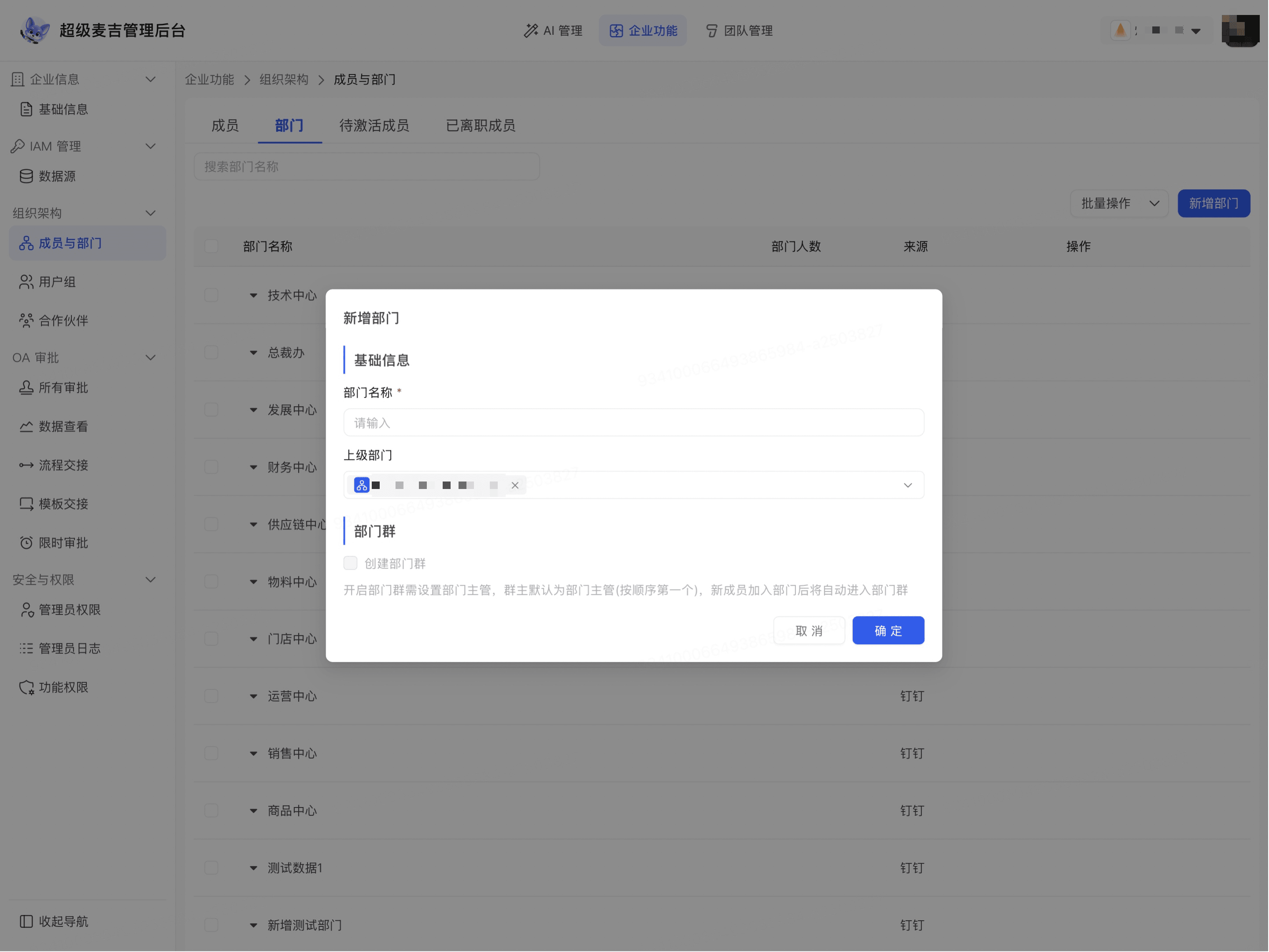Click the 部门名称 input field
The height and width of the screenshot is (952, 1269).
pos(633,423)
